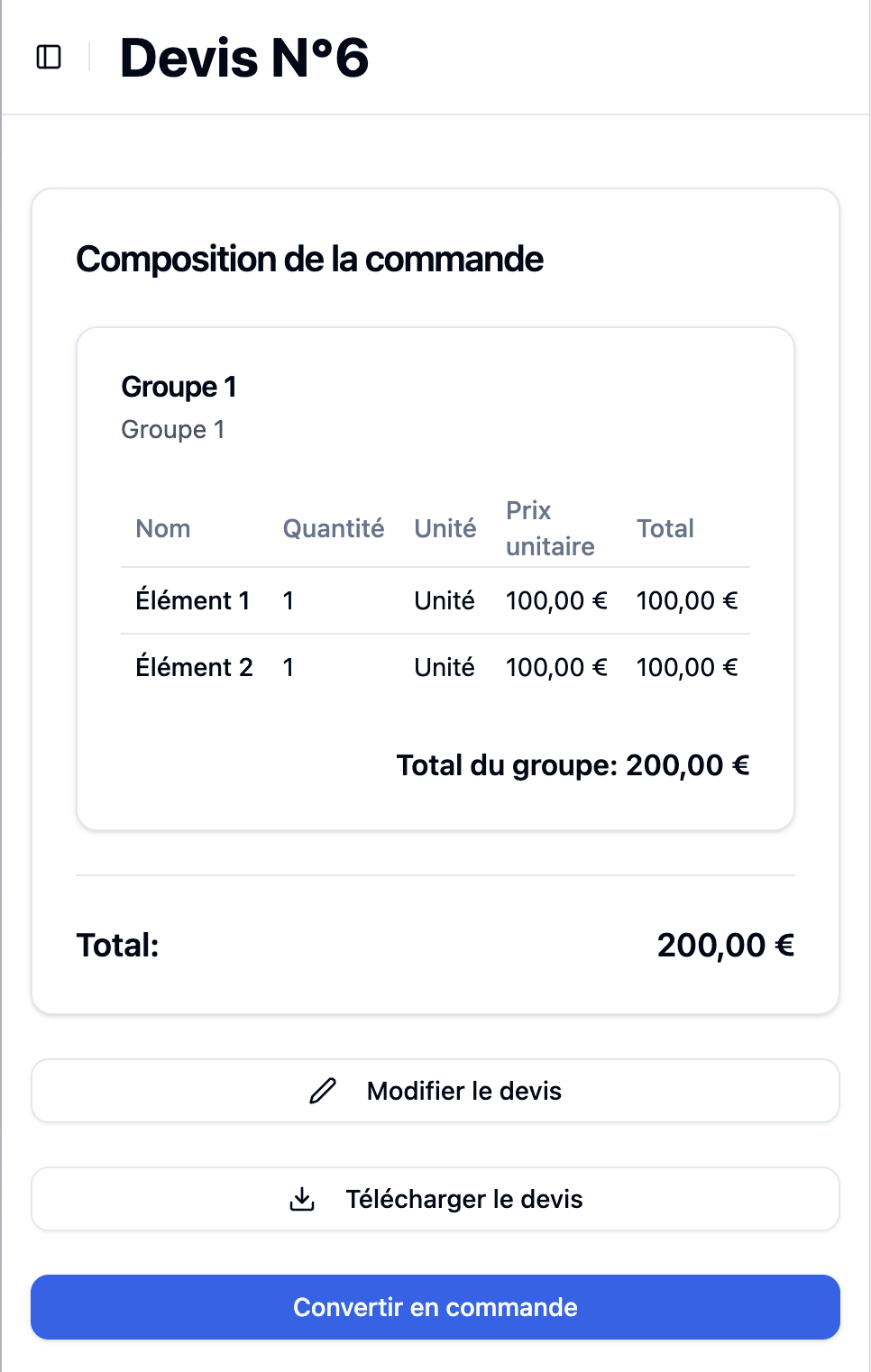871x1372 pixels.
Task: Click the Prix unitaire column header
Action: [x=550, y=528]
